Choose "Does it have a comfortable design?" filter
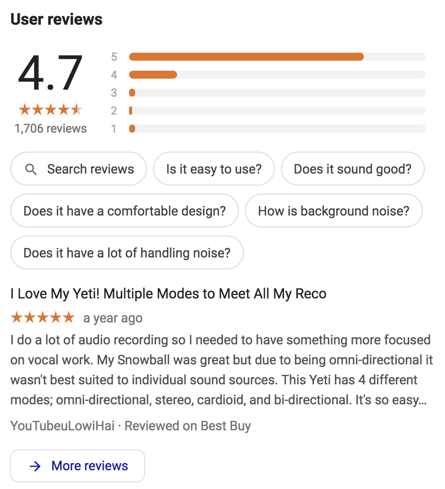This screenshot has width=445, height=489. [124, 211]
